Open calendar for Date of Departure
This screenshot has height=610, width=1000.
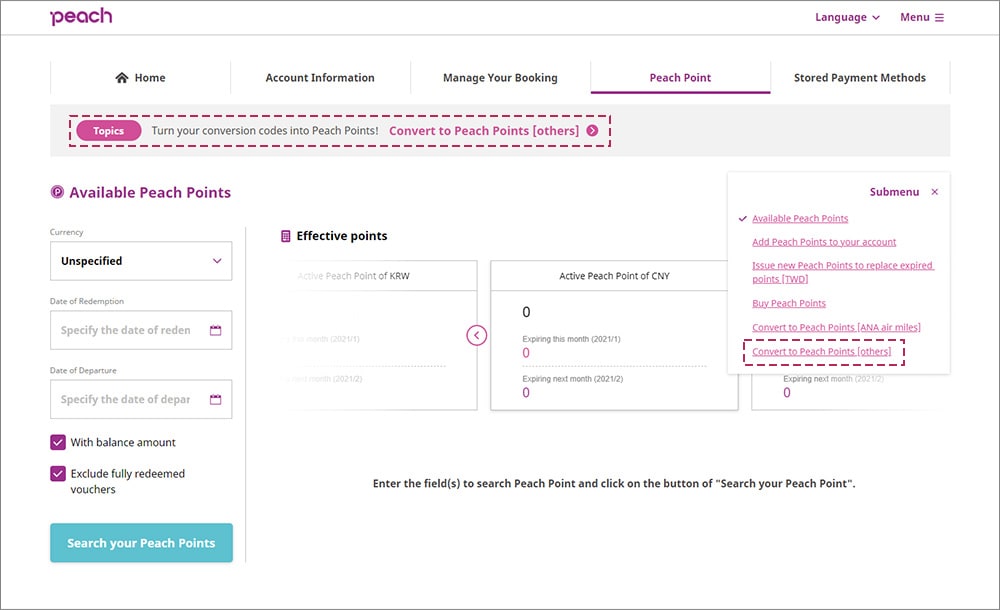(216, 399)
